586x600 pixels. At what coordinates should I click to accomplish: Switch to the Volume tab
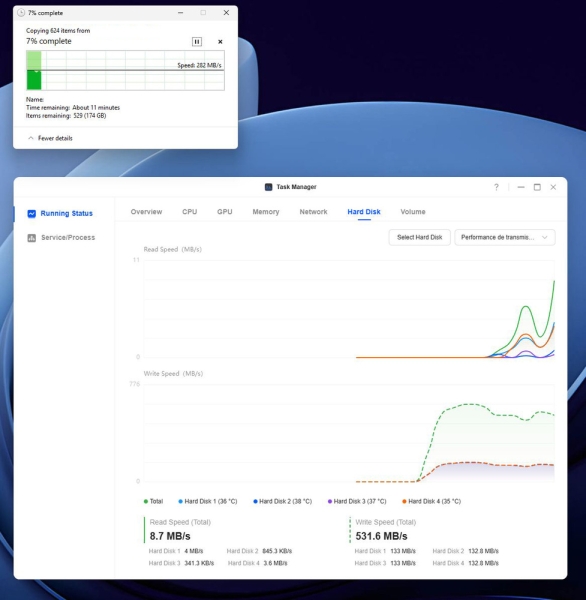413,212
